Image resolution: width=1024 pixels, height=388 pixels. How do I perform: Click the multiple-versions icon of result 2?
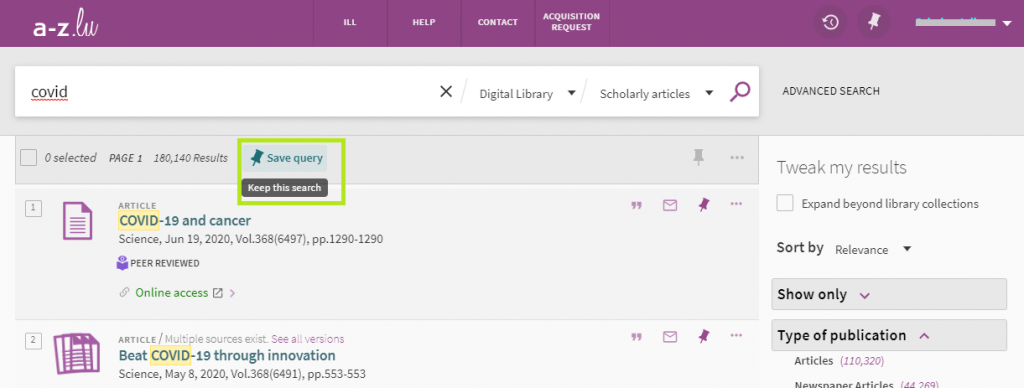[76, 353]
